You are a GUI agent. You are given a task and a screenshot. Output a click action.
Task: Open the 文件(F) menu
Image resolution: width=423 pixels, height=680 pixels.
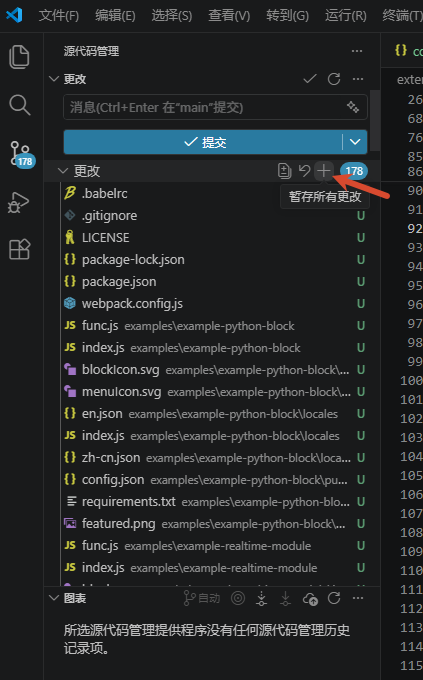pos(59,16)
